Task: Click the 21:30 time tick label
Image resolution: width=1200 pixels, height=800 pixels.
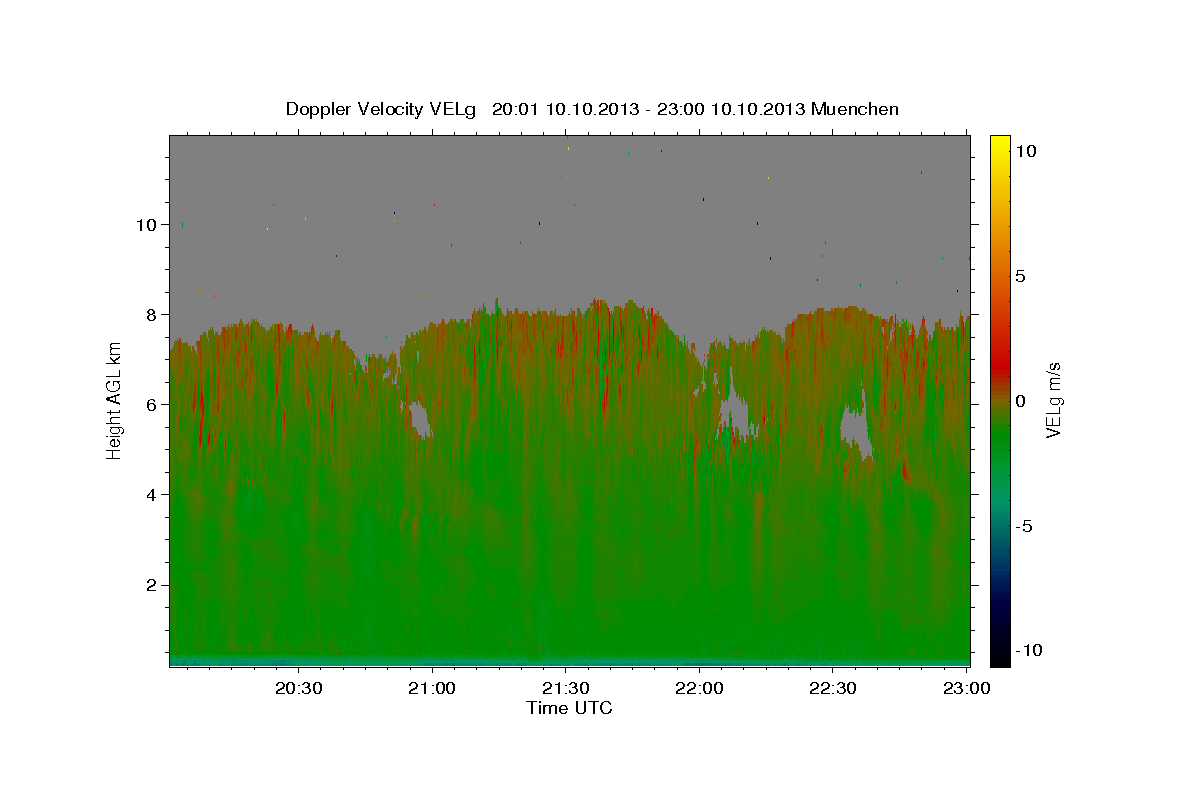Action: [x=565, y=688]
